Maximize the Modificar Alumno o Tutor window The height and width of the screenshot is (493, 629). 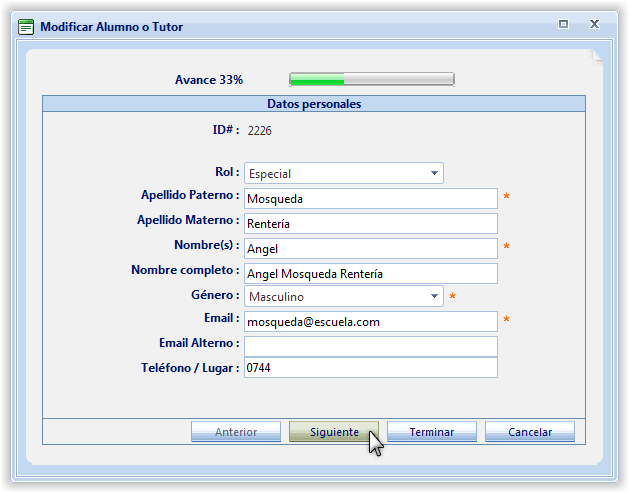coord(563,24)
